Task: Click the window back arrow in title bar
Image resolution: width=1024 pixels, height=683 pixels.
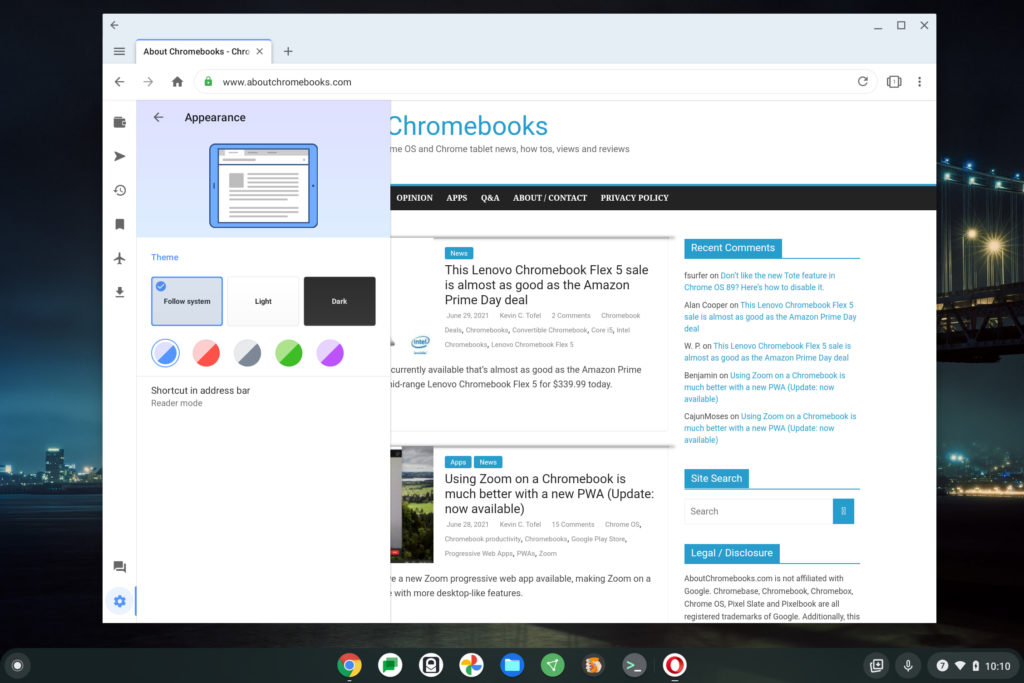Action: coord(114,25)
